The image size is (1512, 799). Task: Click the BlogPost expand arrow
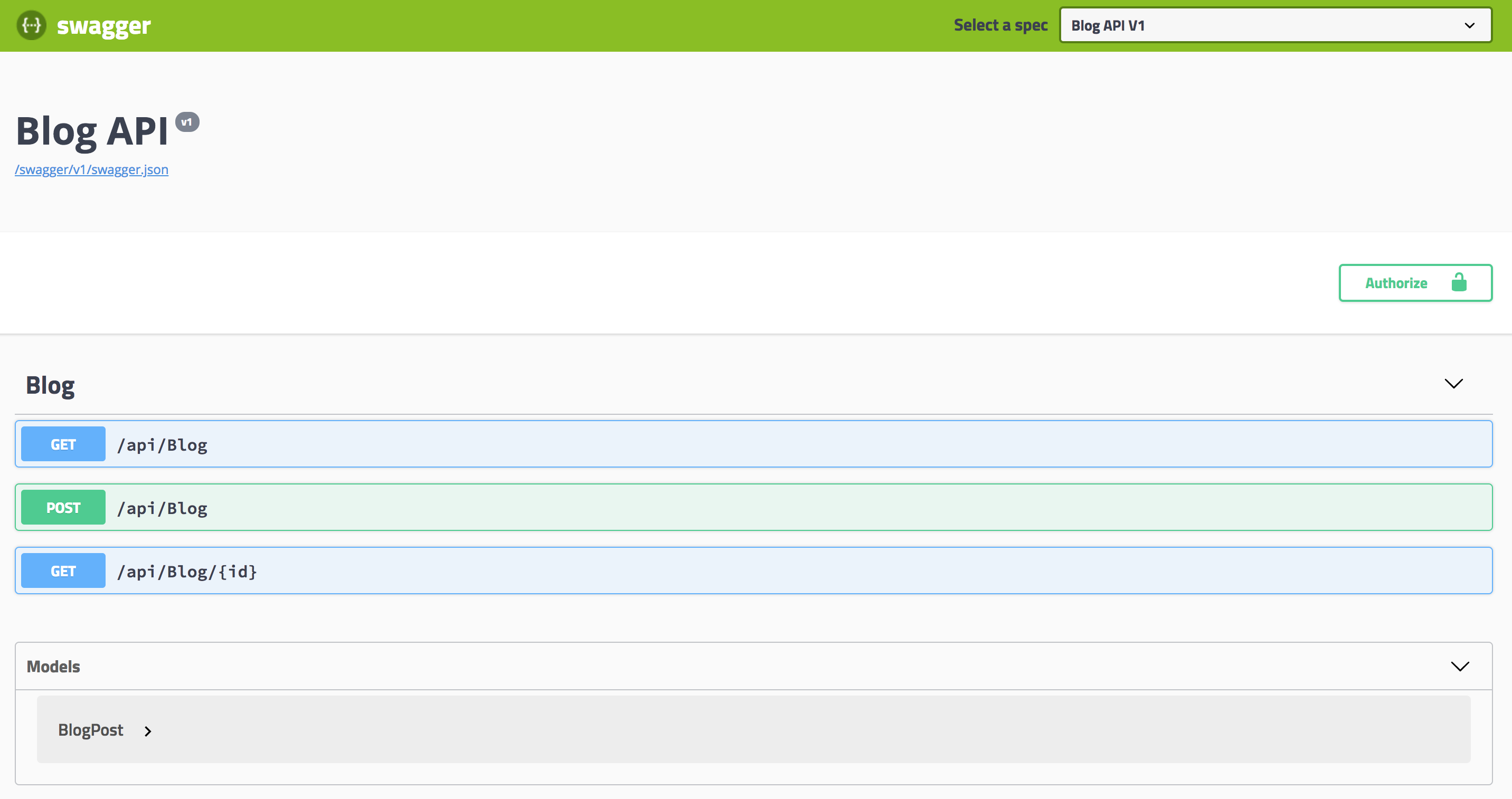pyautogui.click(x=147, y=730)
